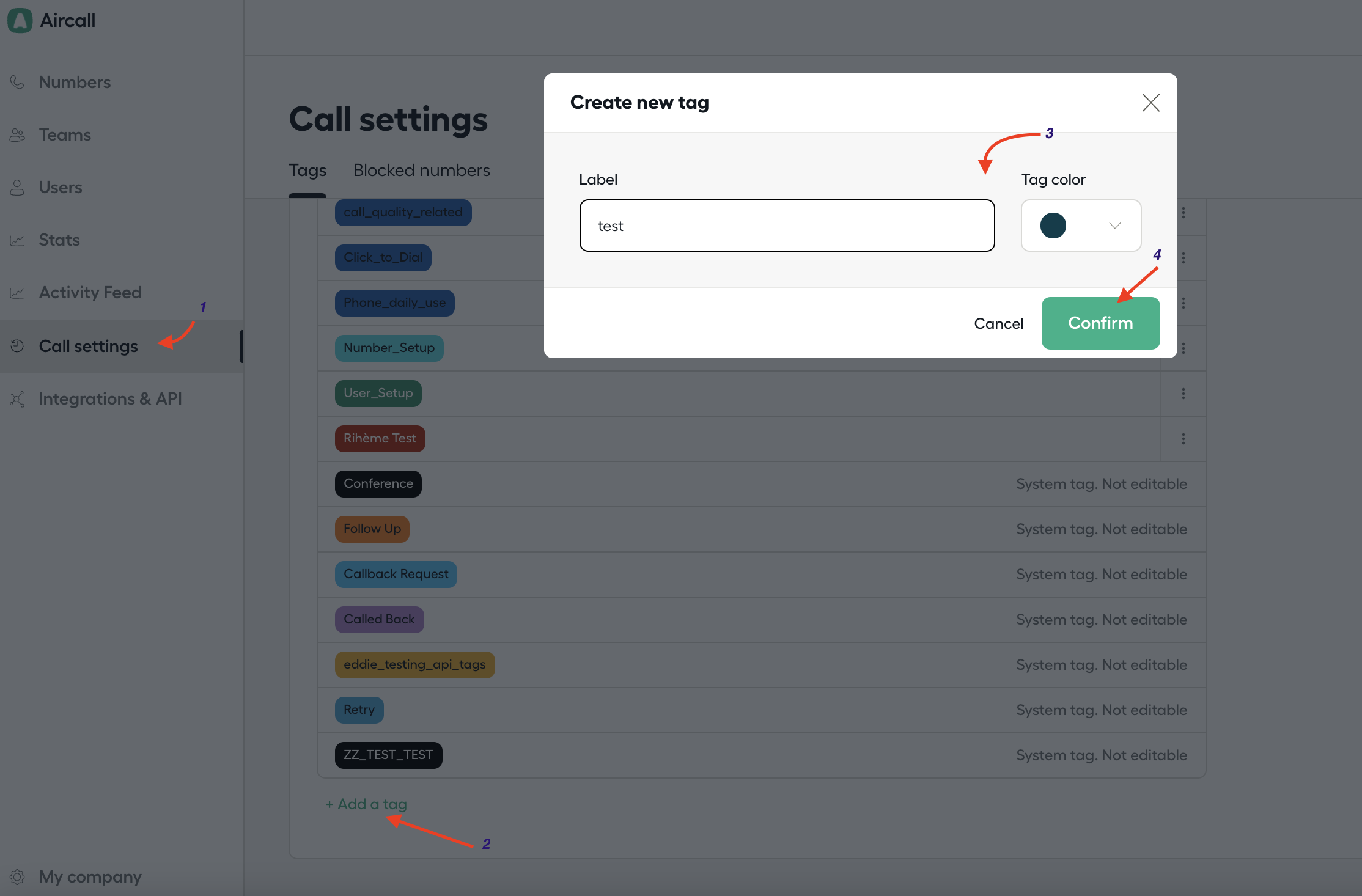1362x896 pixels.
Task: Click 'System tag. Not editable' on Follow Up row
Action: (1102, 529)
